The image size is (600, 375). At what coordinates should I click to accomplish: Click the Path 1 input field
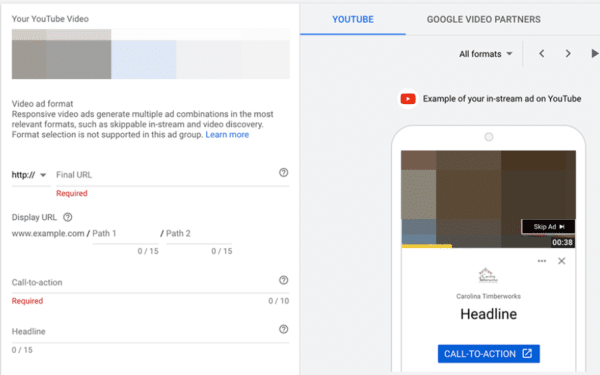pyautogui.click(x=125, y=233)
